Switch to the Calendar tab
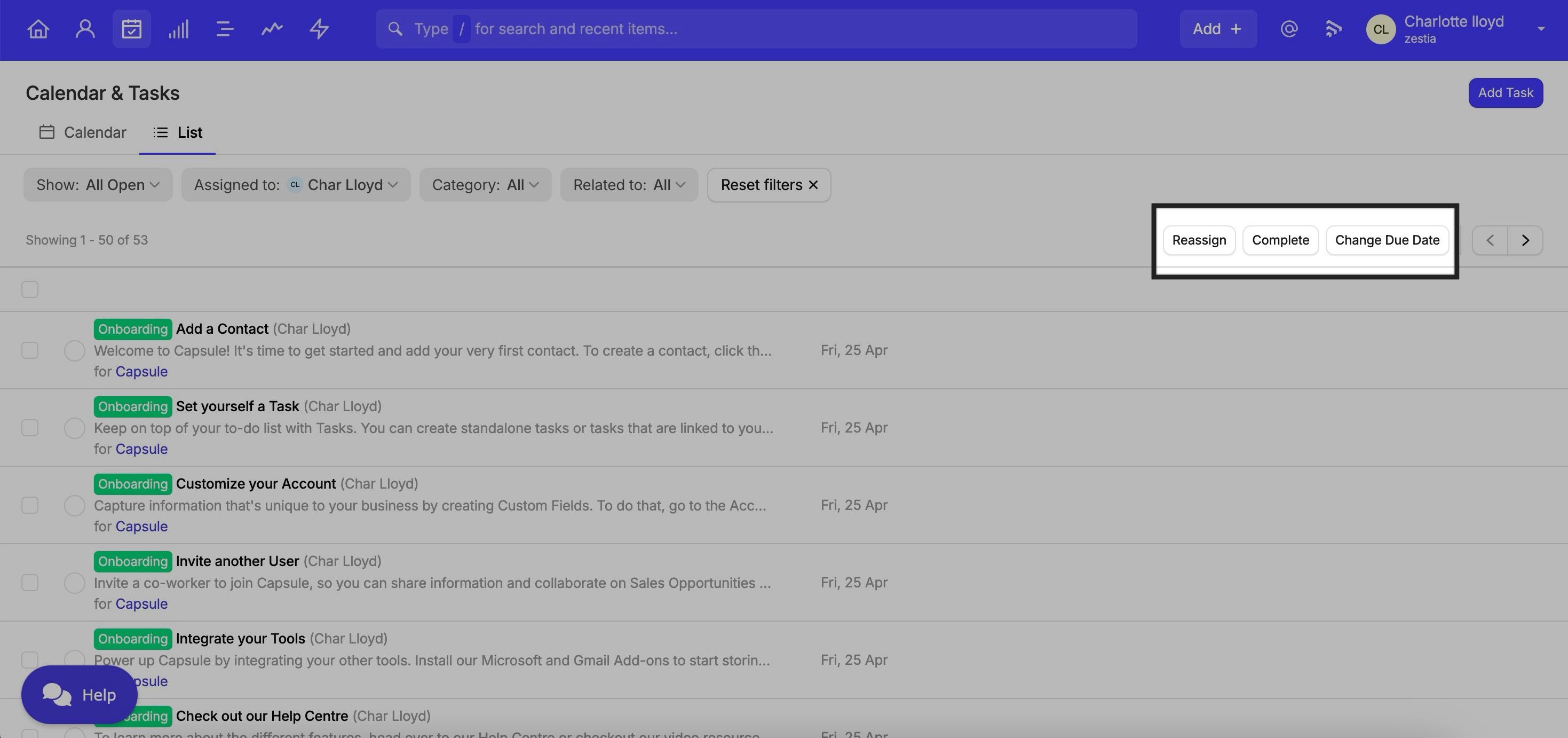The width and height of the screenshot is (1568, 738). click(83, 133)
